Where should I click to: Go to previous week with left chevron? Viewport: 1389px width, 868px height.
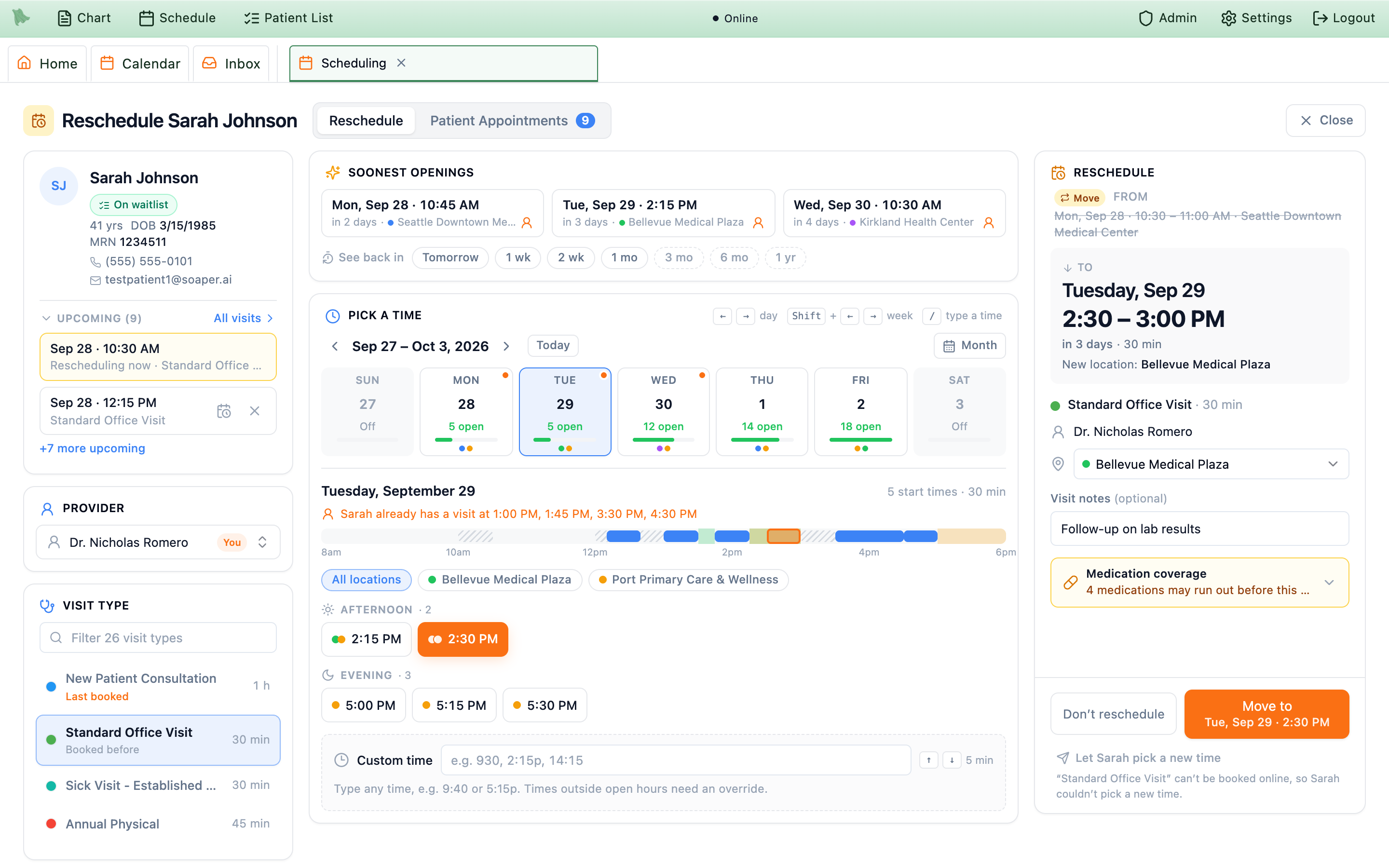click(x=335, y=346)
